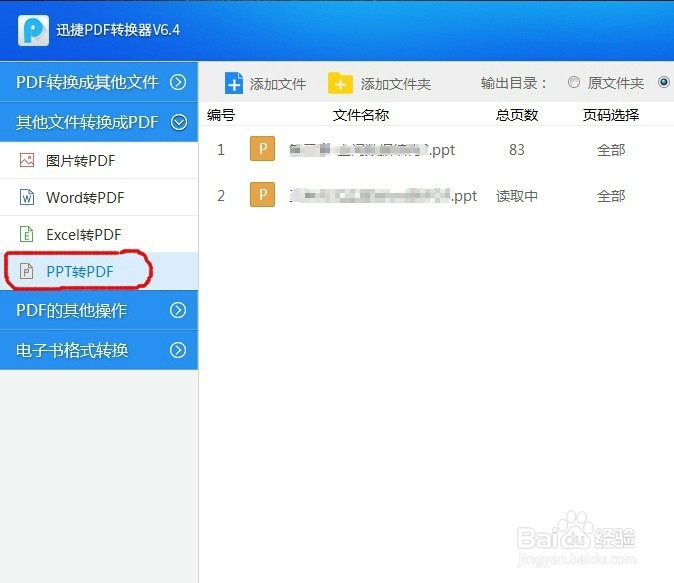This screenshot has width=674, height=583.
Task: Click the PPT转PDF slide icon
Action: point(27,271)
